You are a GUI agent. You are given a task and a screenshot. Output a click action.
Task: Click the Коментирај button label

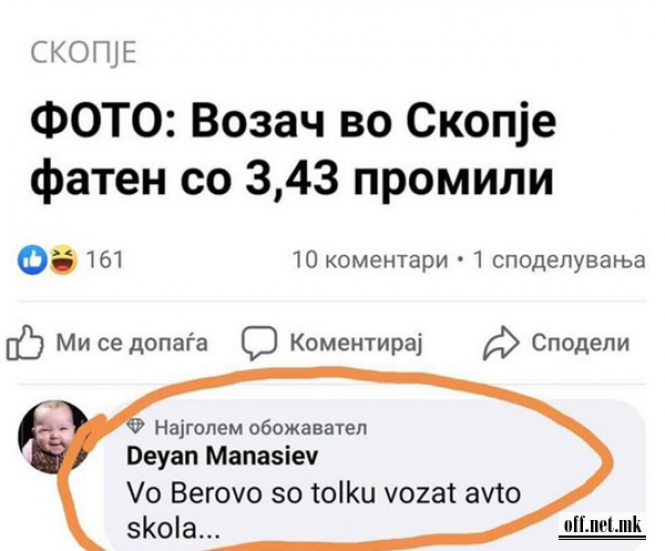pos(356,343)
